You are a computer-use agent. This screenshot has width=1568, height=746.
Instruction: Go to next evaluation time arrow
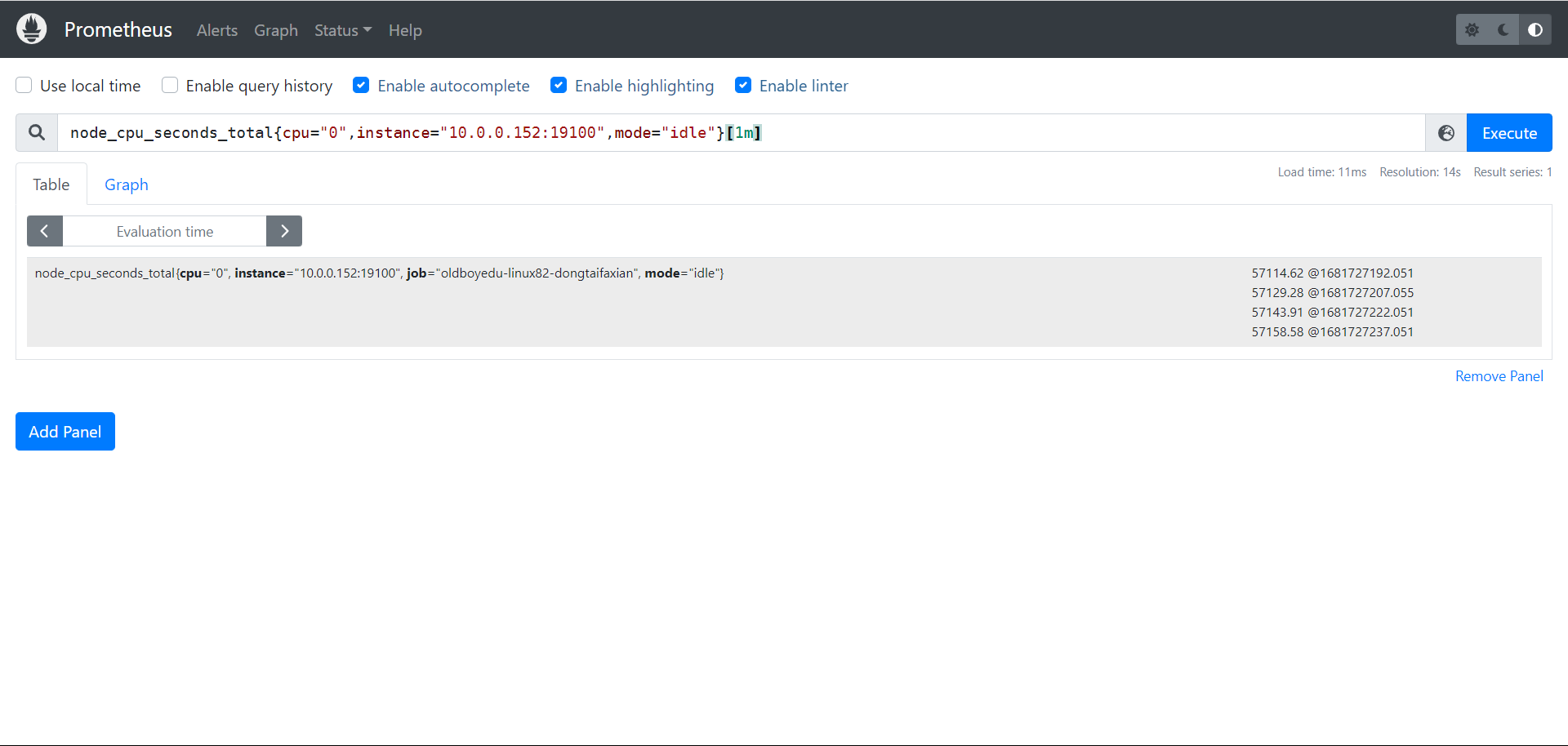coord(284,231)
